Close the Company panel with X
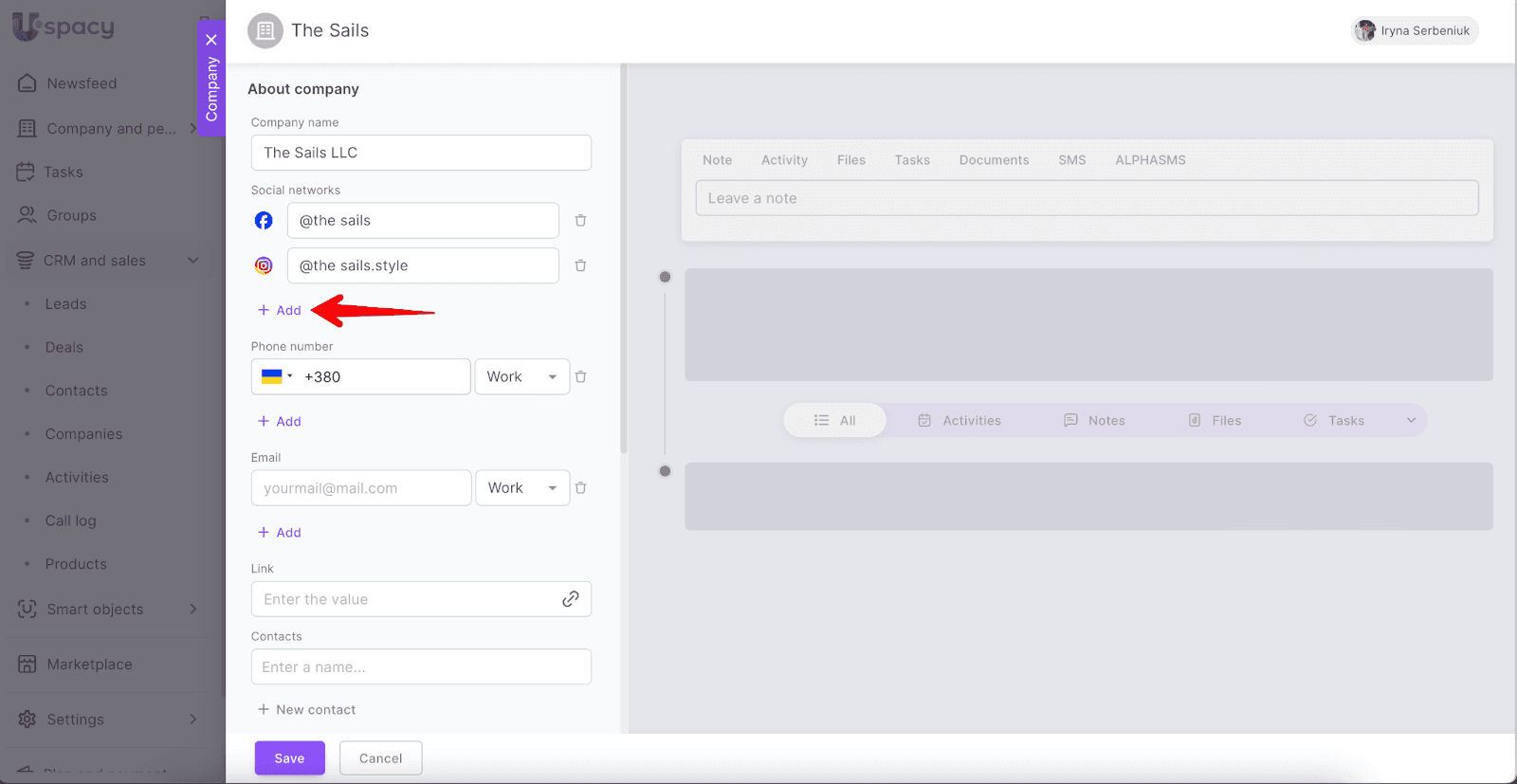This screenshot has height=784, width=1517. click(x=211, y=40)
